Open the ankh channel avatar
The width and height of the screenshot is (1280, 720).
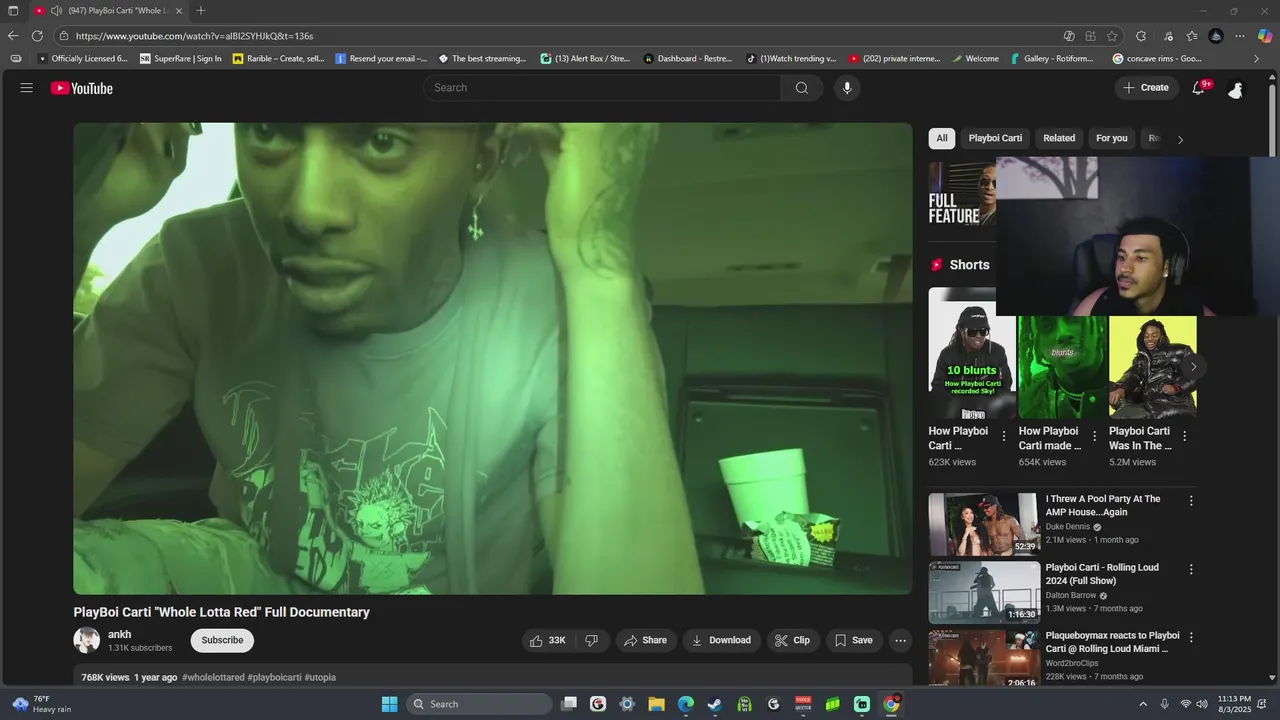coord(87,640)
